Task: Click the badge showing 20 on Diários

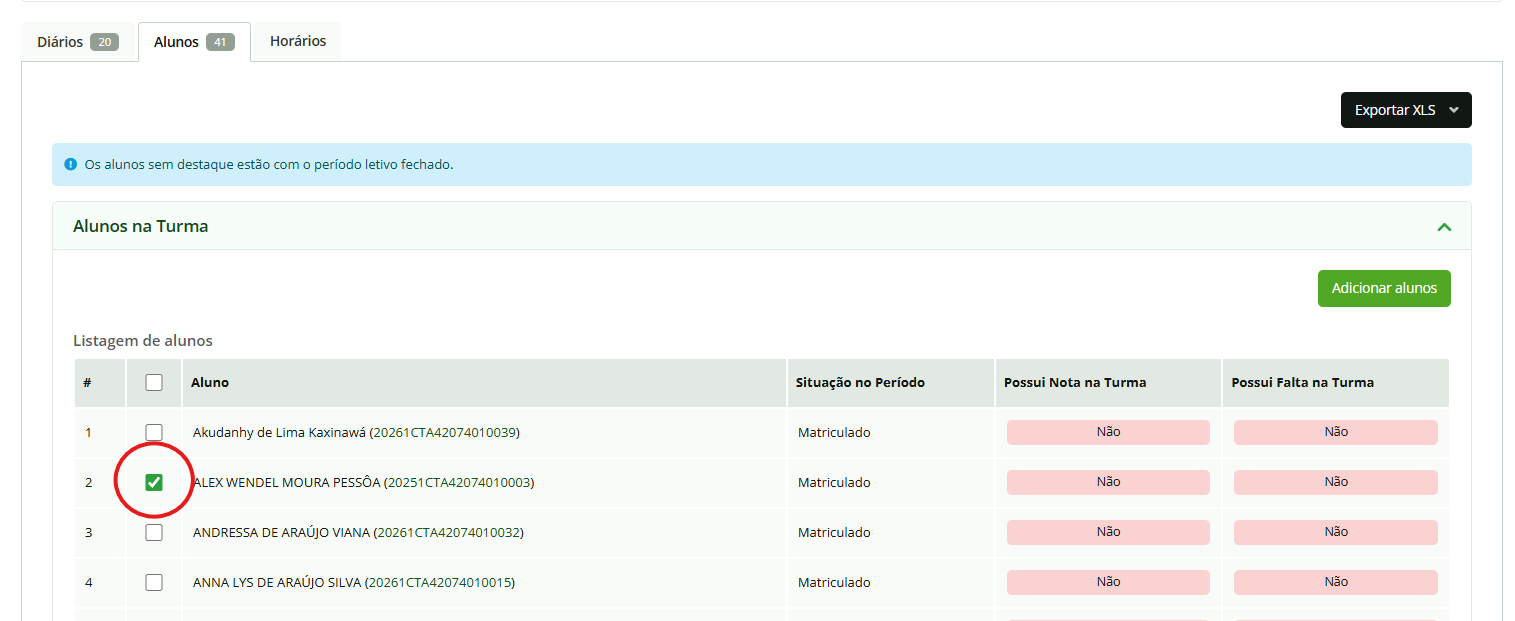Action: click(104, 42)
